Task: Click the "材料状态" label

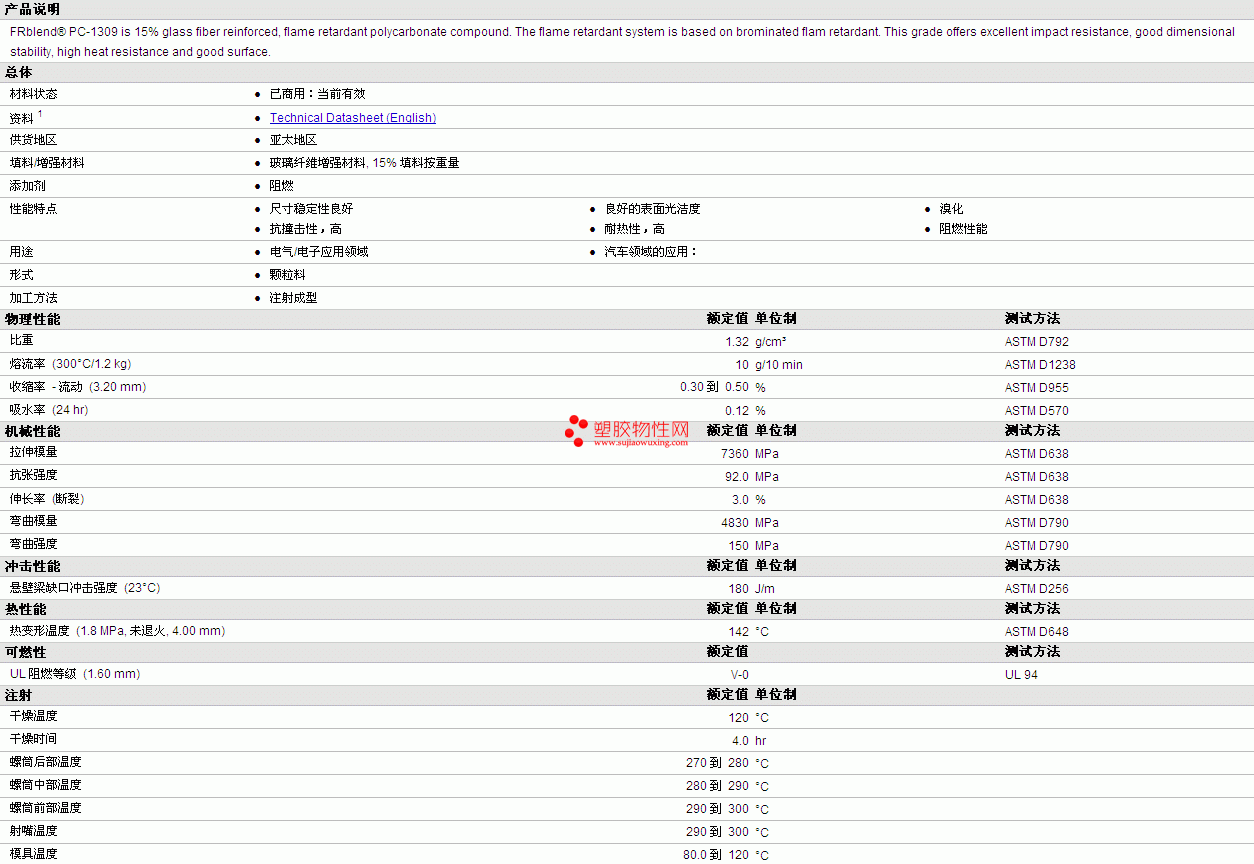Action: point(34,94)
